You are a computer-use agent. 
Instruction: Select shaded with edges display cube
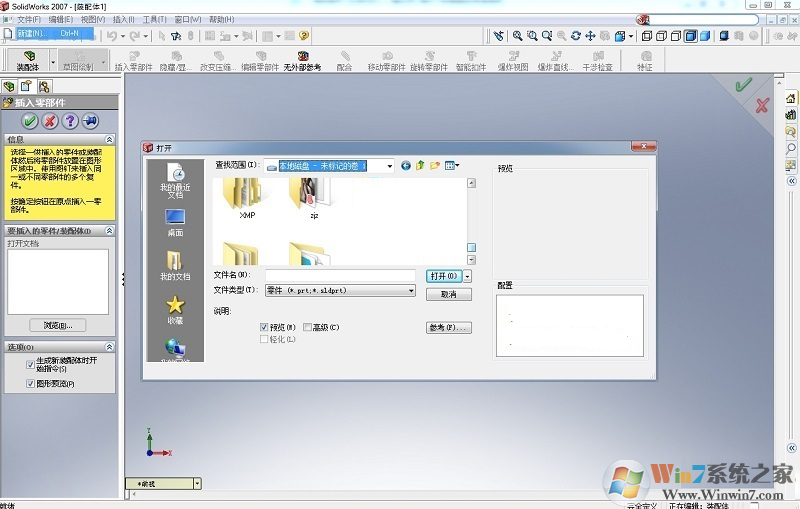click(x=691, y=36)
